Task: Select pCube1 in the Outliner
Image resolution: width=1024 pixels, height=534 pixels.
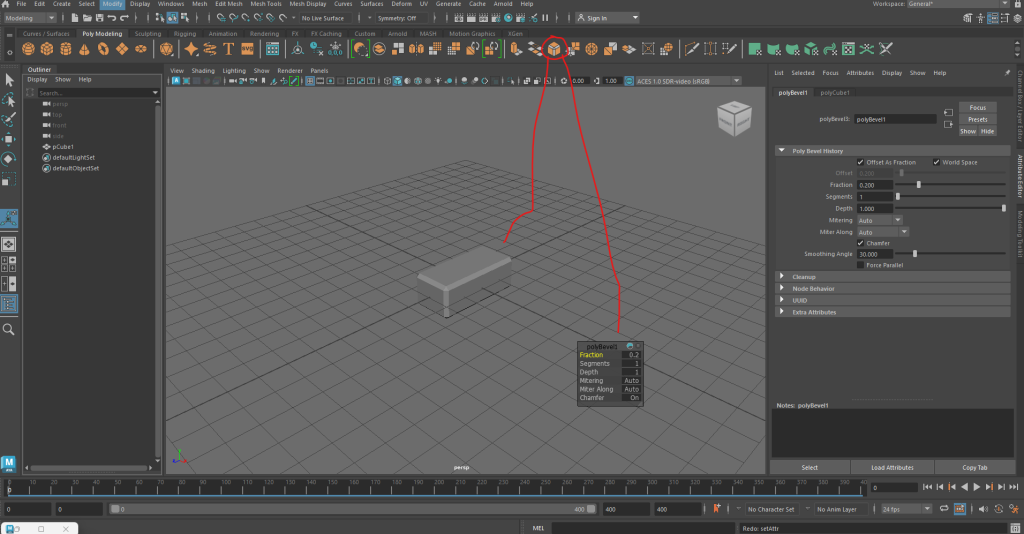Action: (x=63, y=146)
